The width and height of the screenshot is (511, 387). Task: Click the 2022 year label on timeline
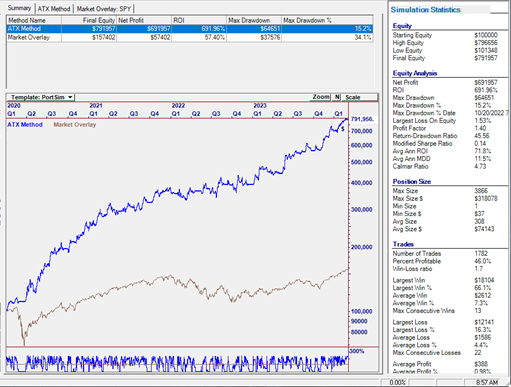(x=178, y=105)
